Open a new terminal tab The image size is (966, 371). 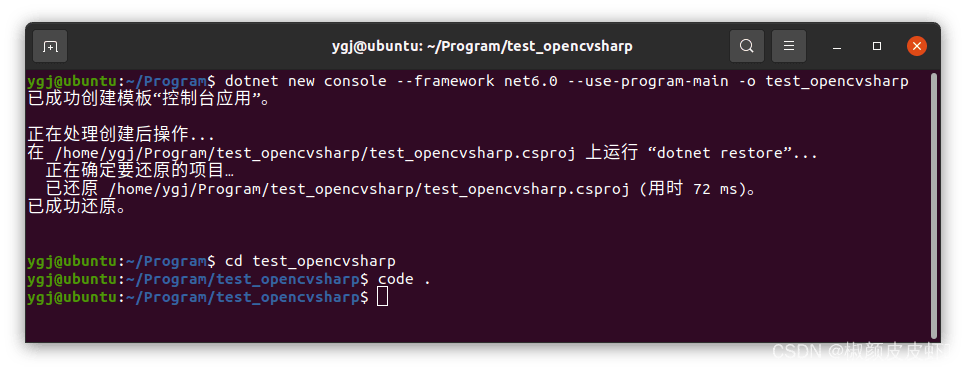point(50,46)
